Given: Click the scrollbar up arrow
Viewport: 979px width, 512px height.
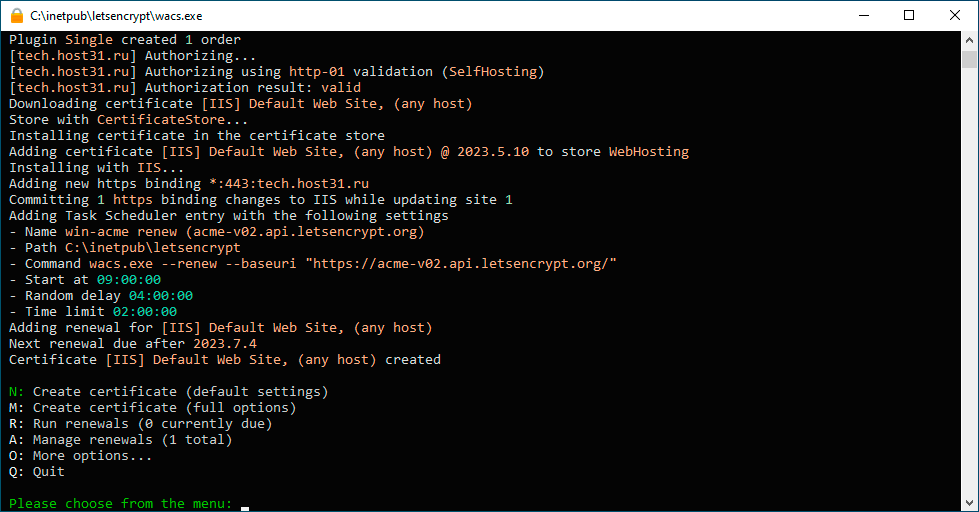Looking at the screenshot, I should click(x=969, y=39).
